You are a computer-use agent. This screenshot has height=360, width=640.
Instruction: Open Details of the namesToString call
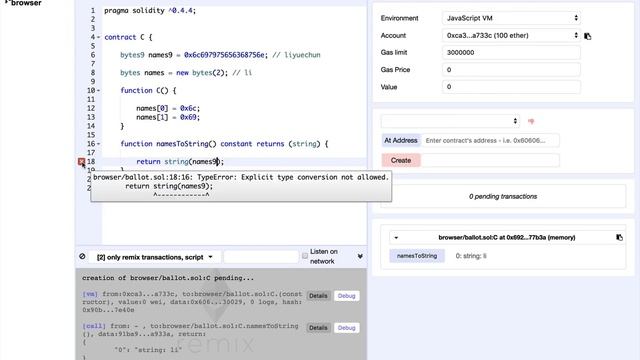[318, 328]
